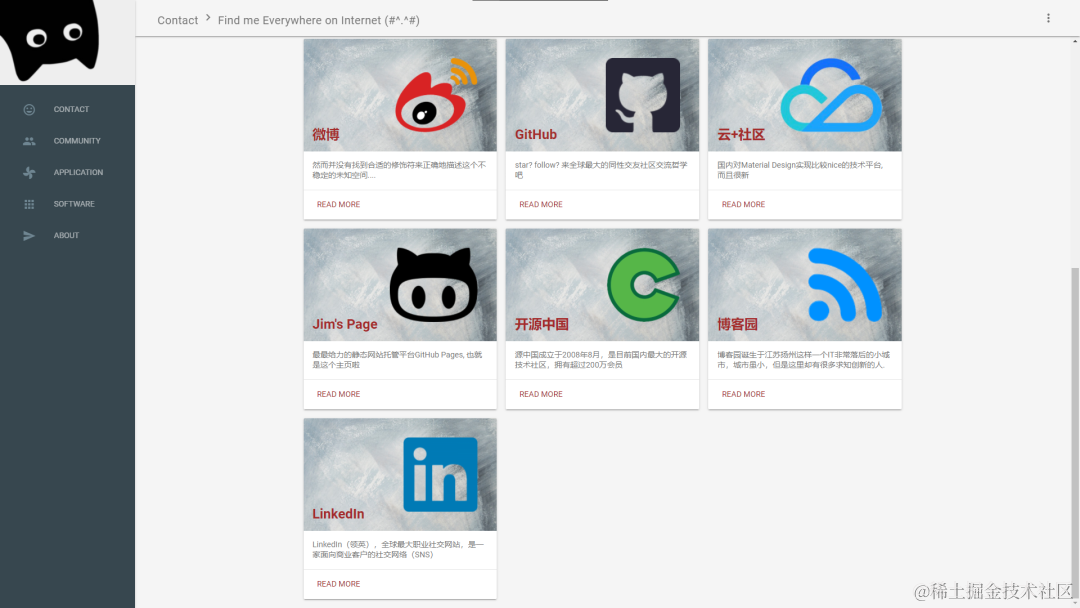Click the GitHub card description starting 'star? follow?'

click(601, 170)
